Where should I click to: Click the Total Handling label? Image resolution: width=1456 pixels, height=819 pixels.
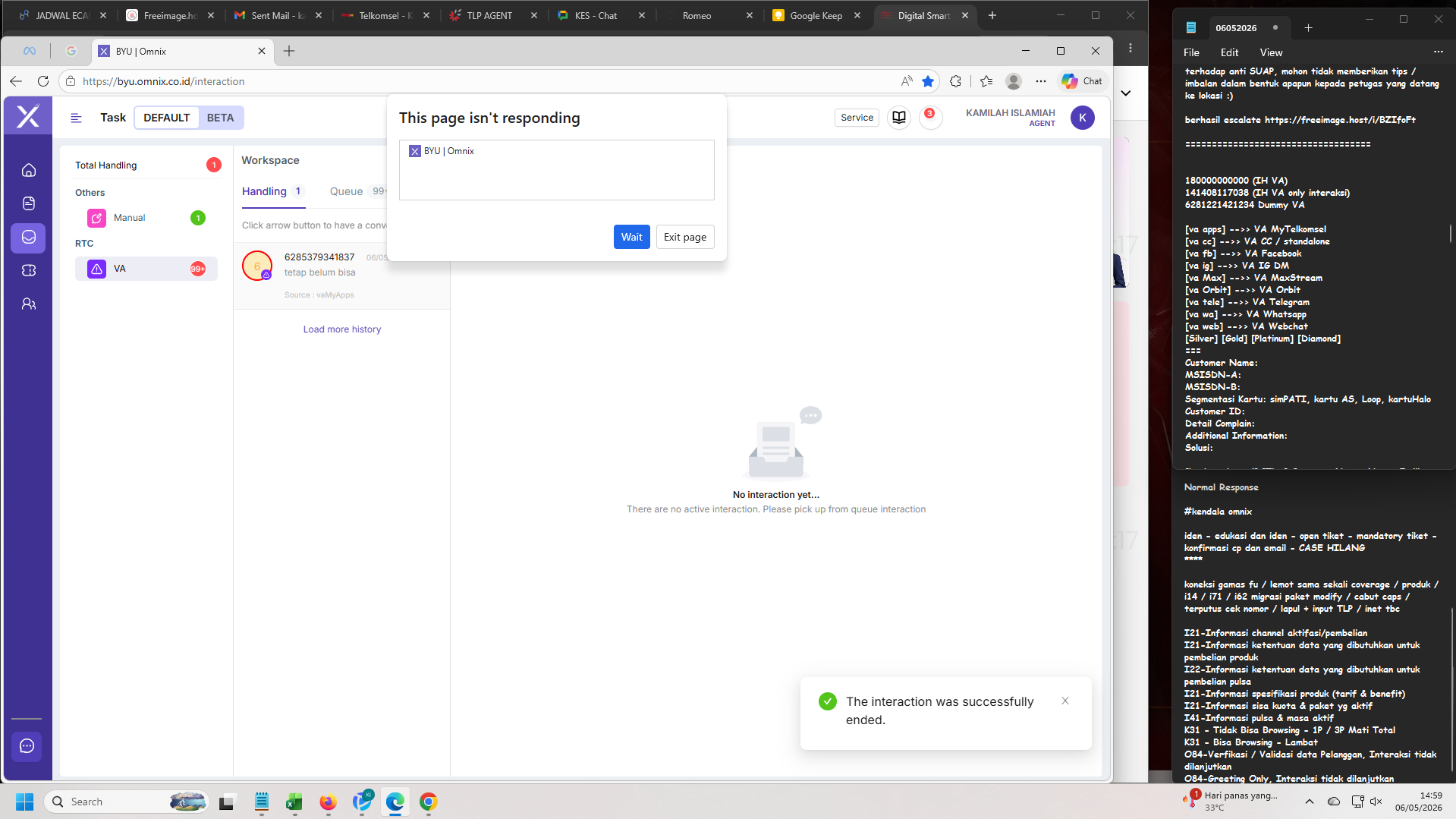106,165
